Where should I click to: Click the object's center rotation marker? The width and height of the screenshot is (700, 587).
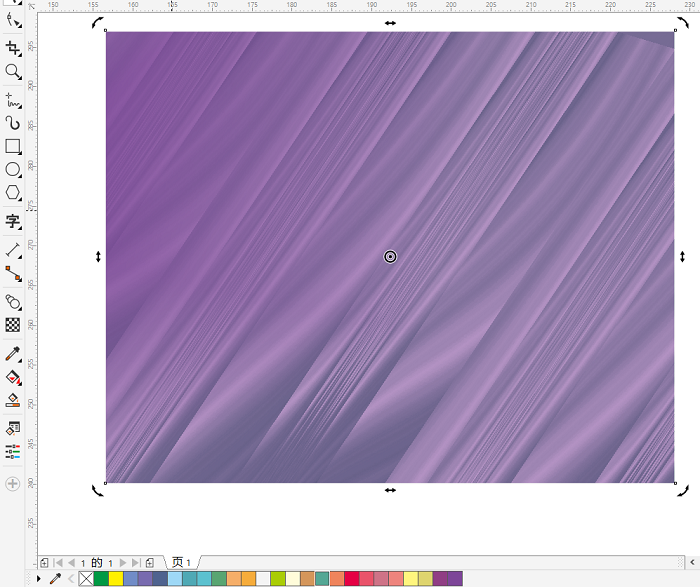tap(390, 257)
